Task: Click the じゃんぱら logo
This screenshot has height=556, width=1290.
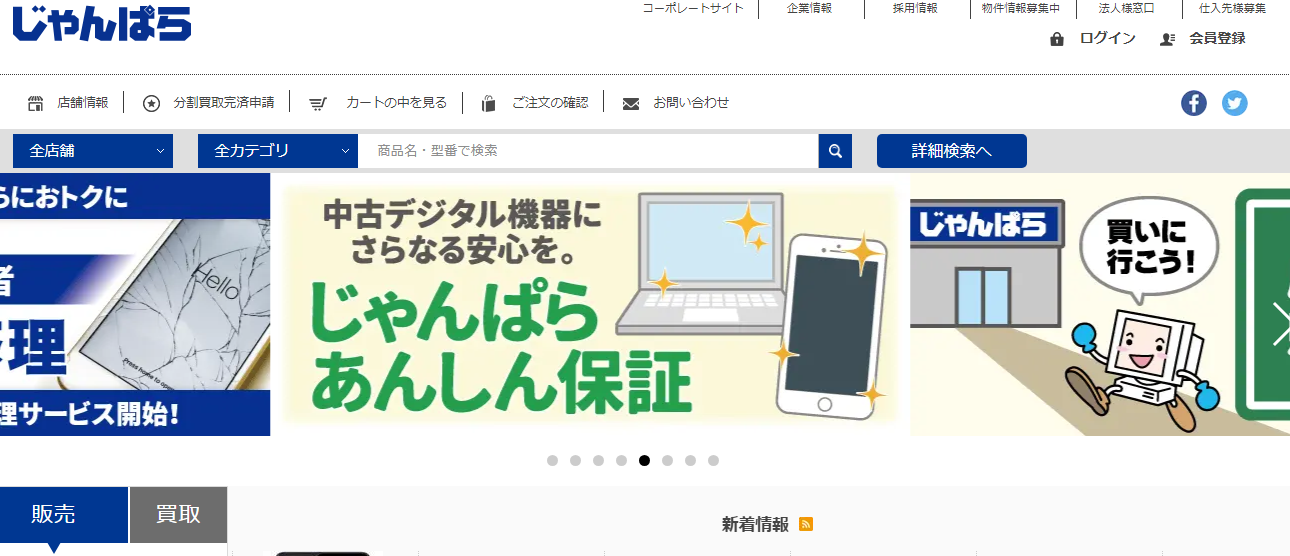Action: pos(102,24)
